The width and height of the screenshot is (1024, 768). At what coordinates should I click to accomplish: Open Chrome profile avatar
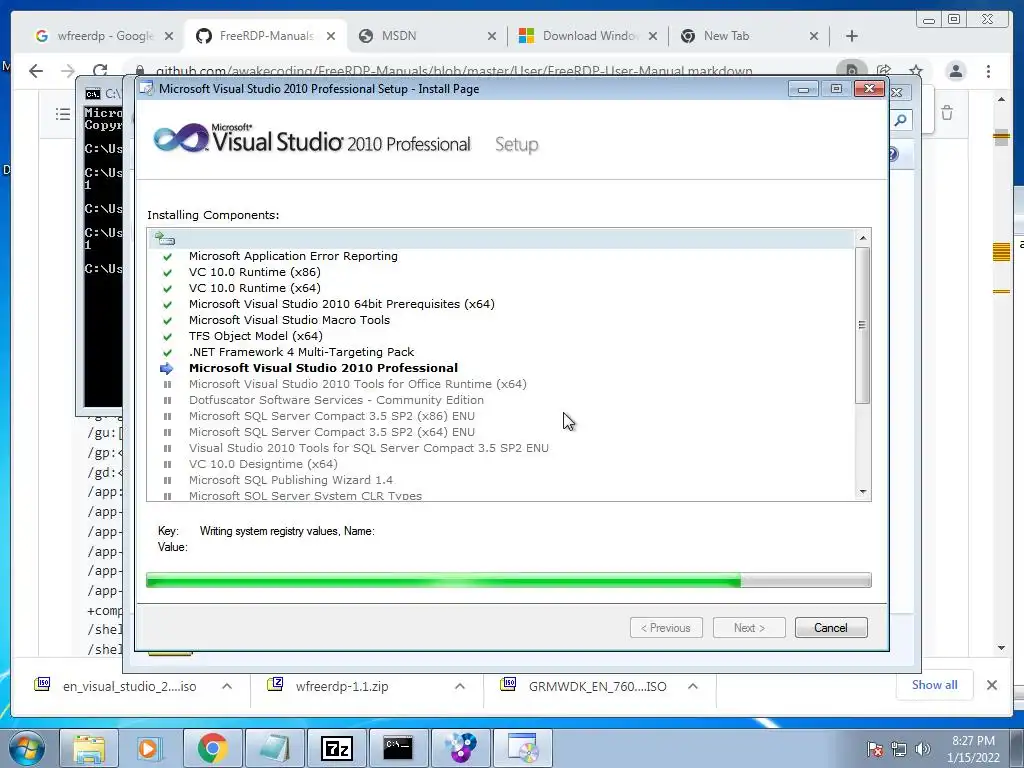pyautogui.click(x=955, y=71)
